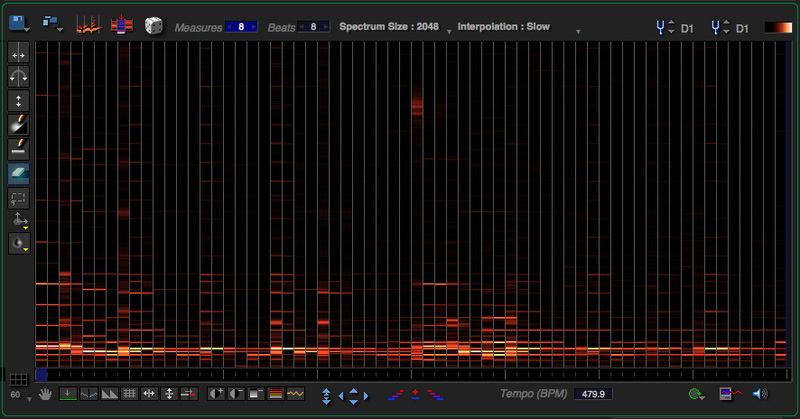Toggle the grid snap button in bottom toolbar
Viewport: 800px width, 419px height.
pyautogui.click(x=128, y=394)
